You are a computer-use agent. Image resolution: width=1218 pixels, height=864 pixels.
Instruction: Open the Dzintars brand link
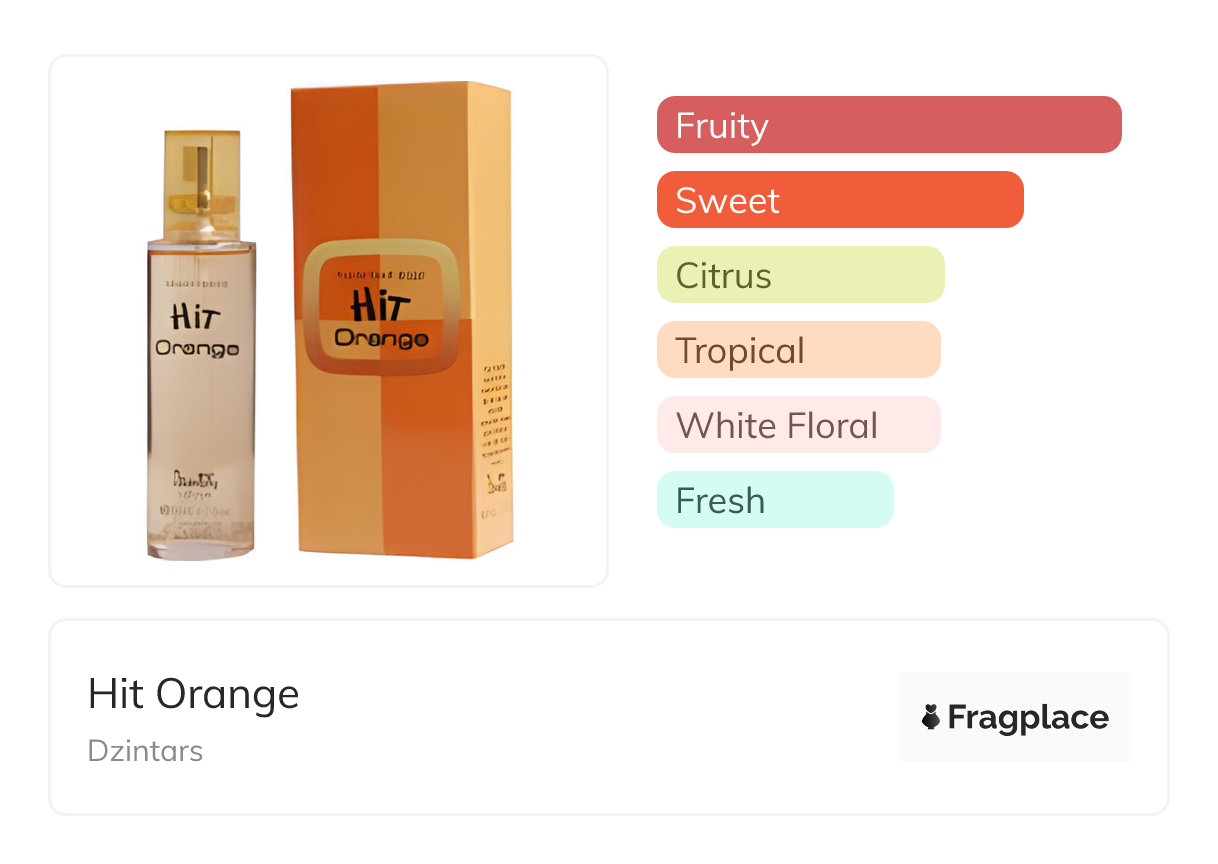coord(146,751)
